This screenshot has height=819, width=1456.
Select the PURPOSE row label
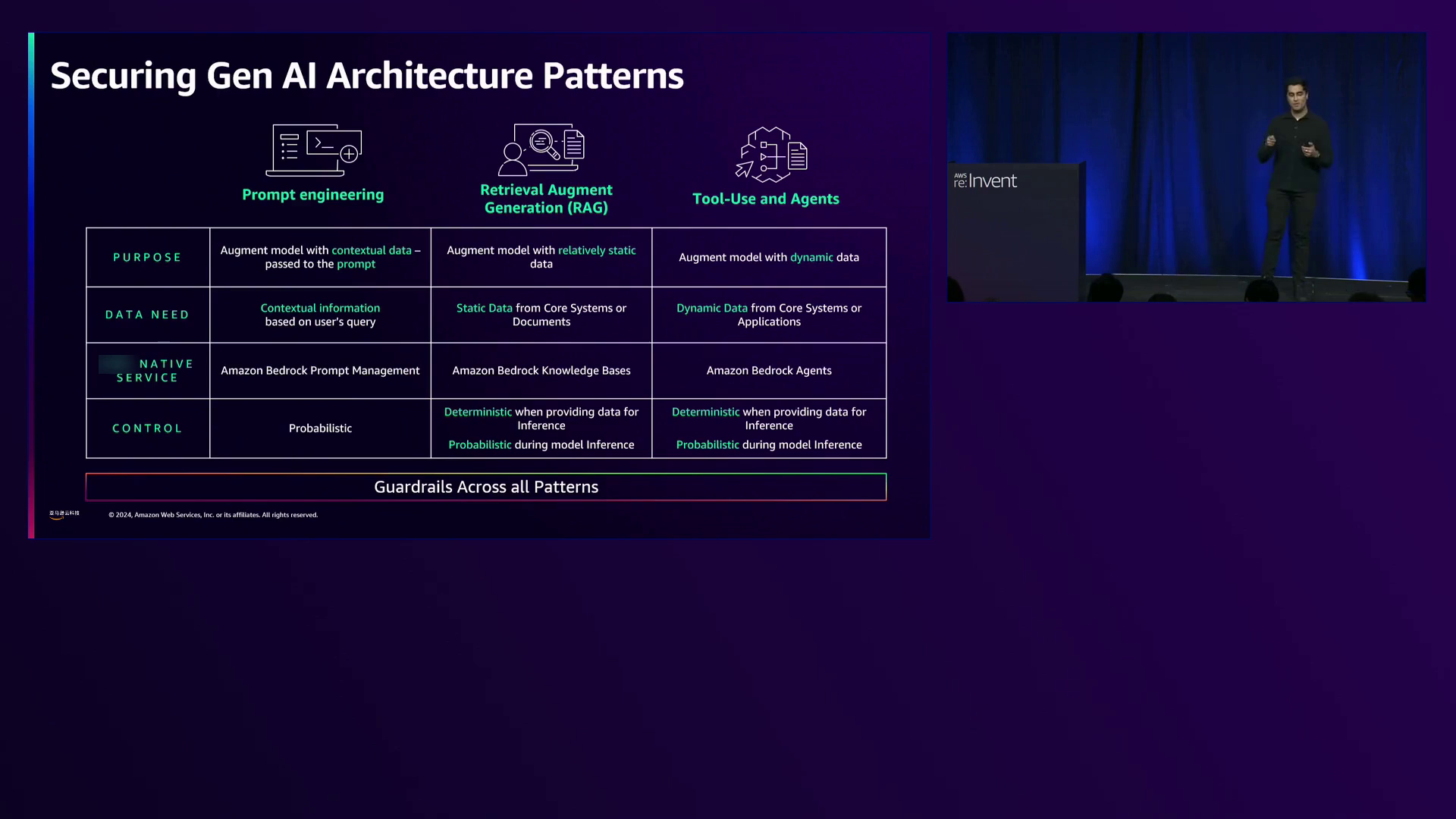[147, 257]
